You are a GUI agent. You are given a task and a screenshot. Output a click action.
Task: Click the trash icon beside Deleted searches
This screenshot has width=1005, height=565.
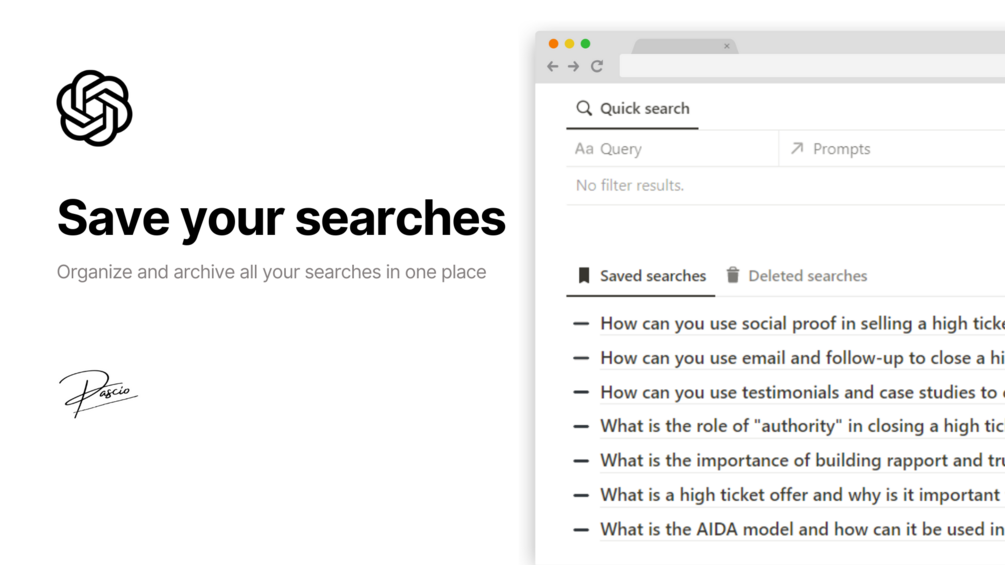733,275
